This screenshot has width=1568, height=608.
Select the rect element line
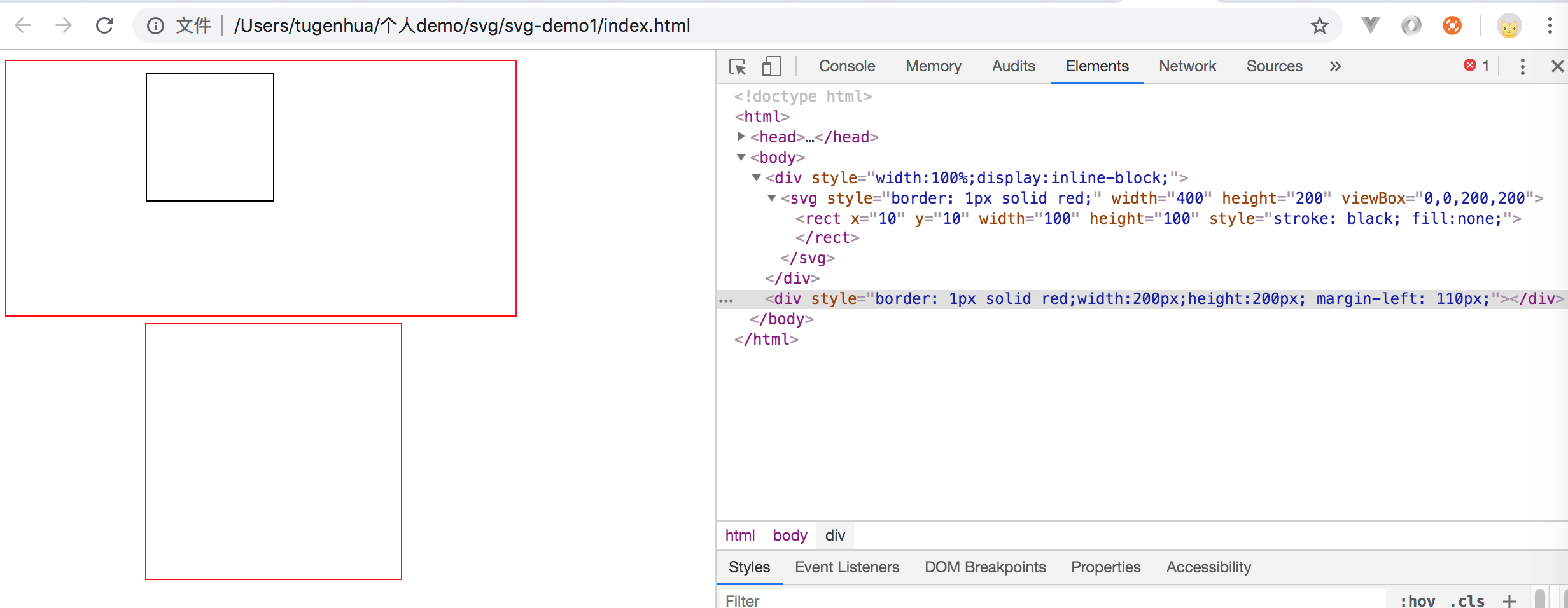[1158, 218]
